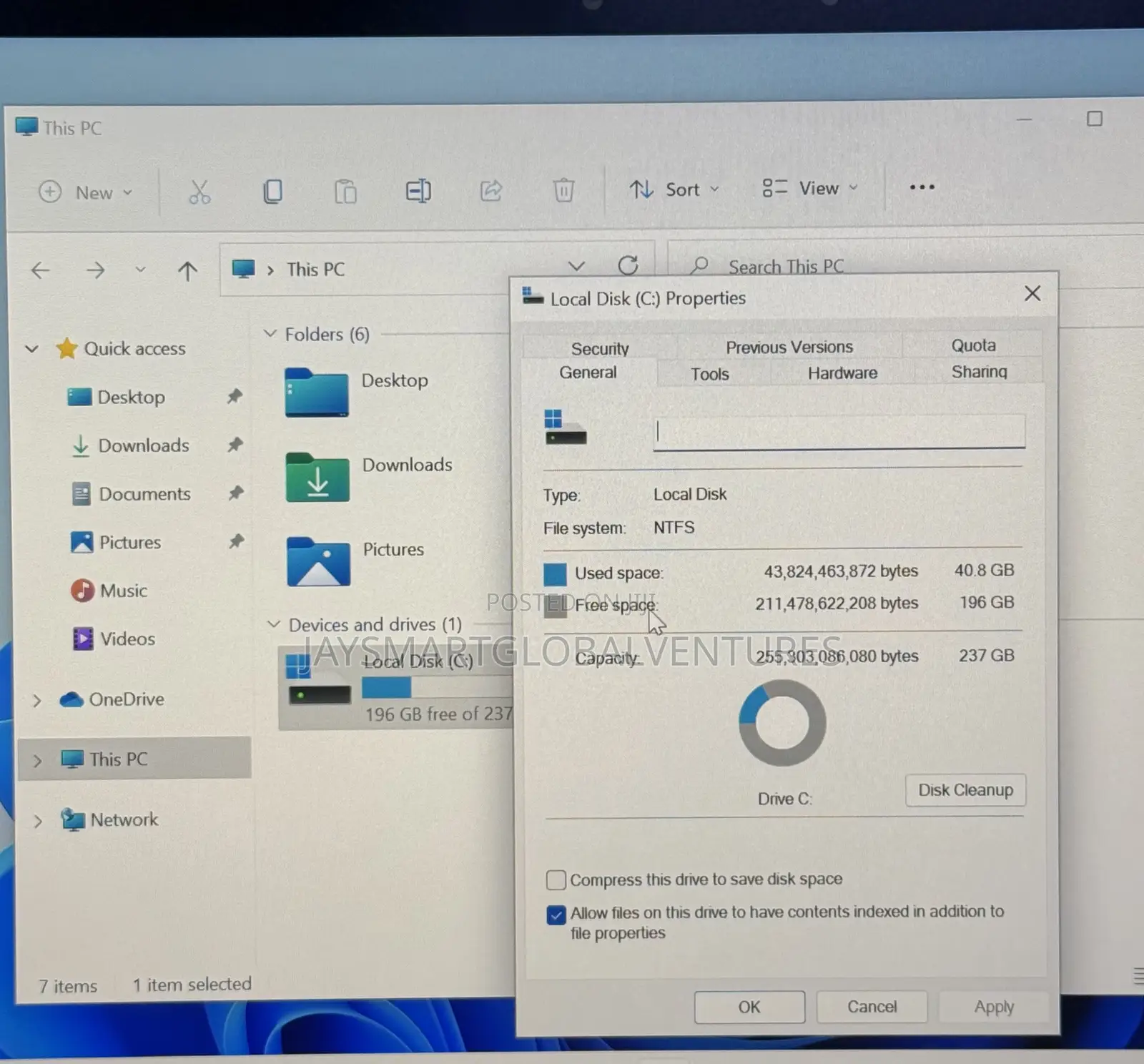Click the Disk Cleanup button
The width and height of the screenshot is (1144, 1064).
pos(965,790)
